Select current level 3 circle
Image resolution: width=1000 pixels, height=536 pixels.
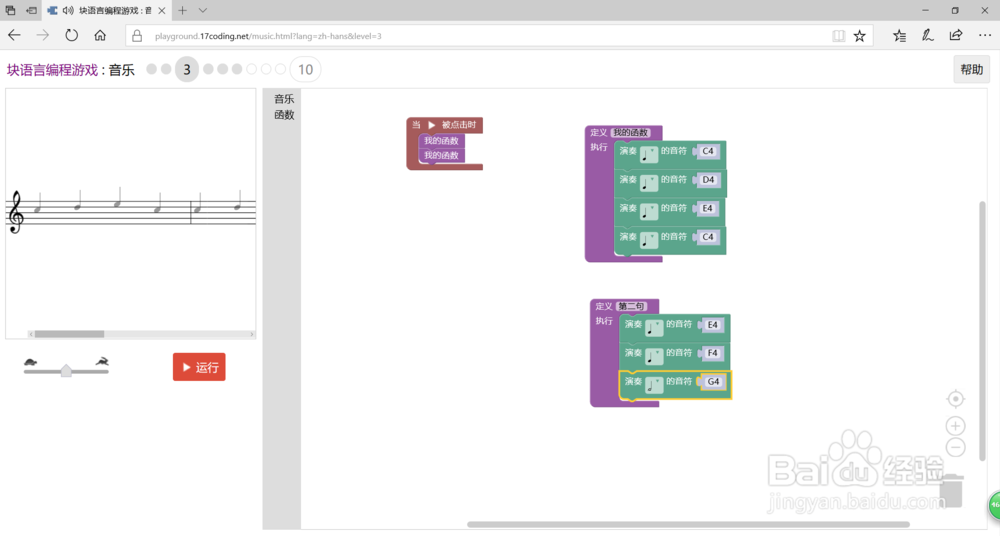(187, 70)
